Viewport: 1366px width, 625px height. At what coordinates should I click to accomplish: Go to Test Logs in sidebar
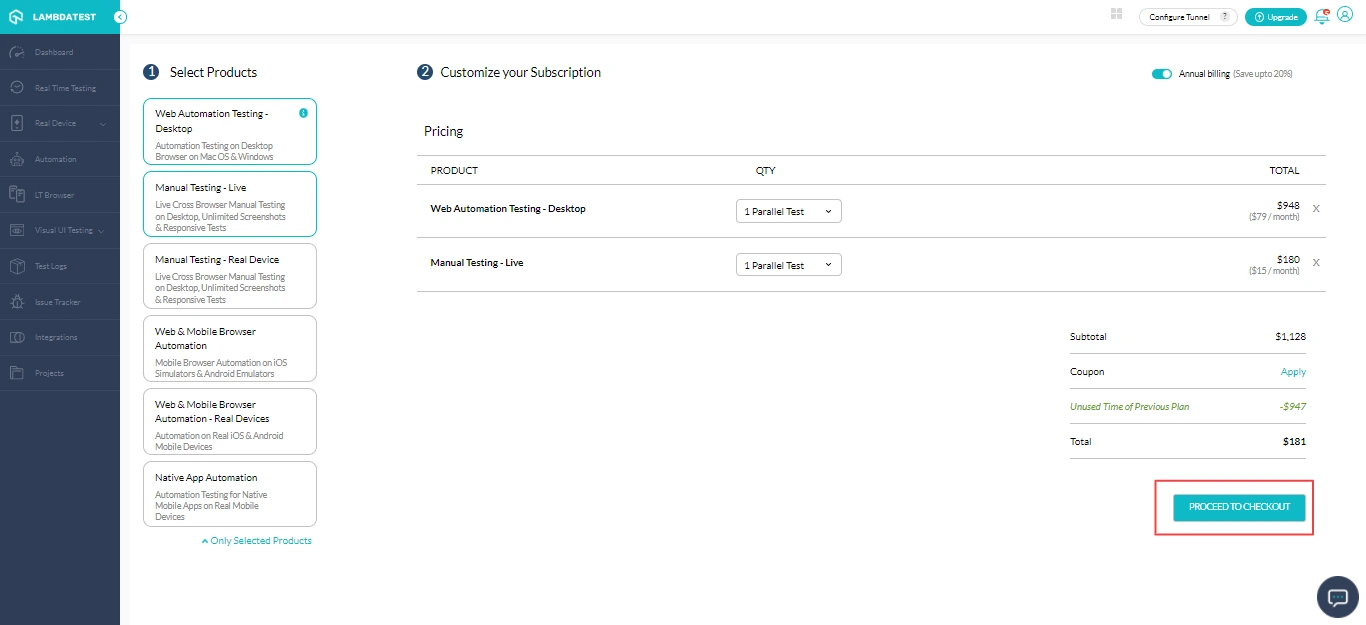pos(51,266)
